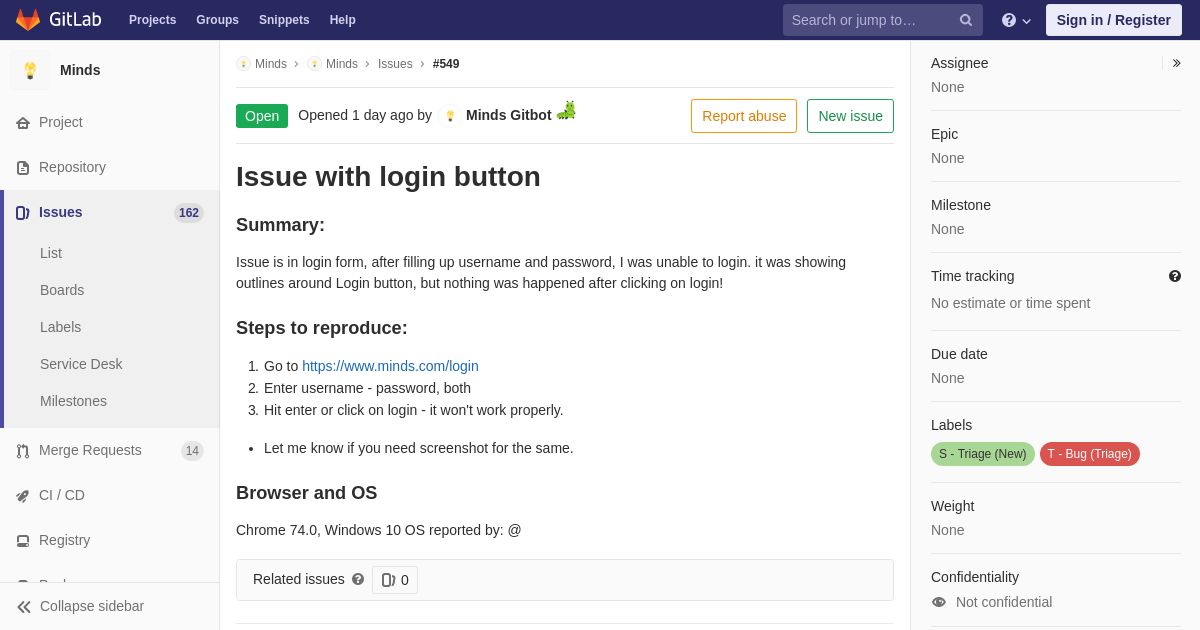Click the T - Bug (Triage) label
This screenshot has width=1200, height=630.
pos(1090,454)
